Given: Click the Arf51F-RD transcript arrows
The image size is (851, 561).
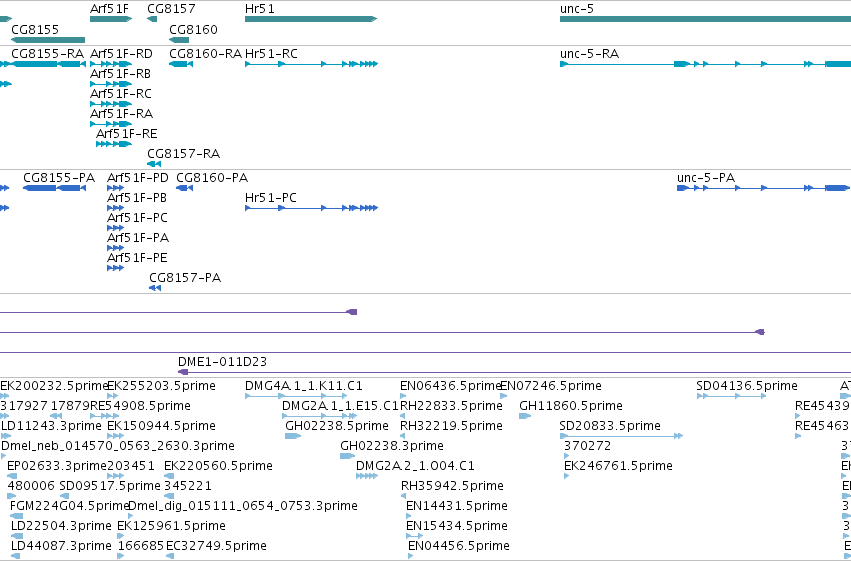Looking at the screenshot, I should 111,64.
